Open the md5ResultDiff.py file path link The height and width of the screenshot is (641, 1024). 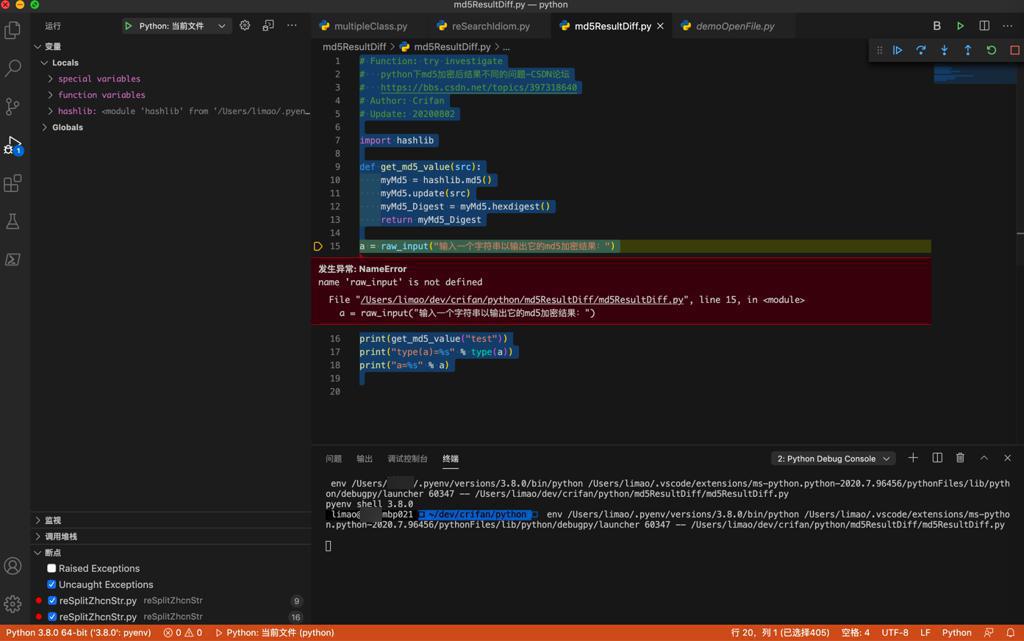click(522, 299)
